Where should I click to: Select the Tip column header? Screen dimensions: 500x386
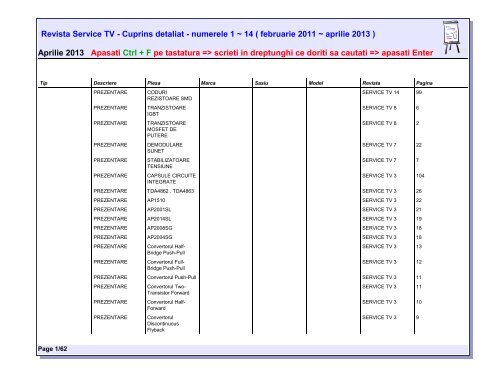43,83
